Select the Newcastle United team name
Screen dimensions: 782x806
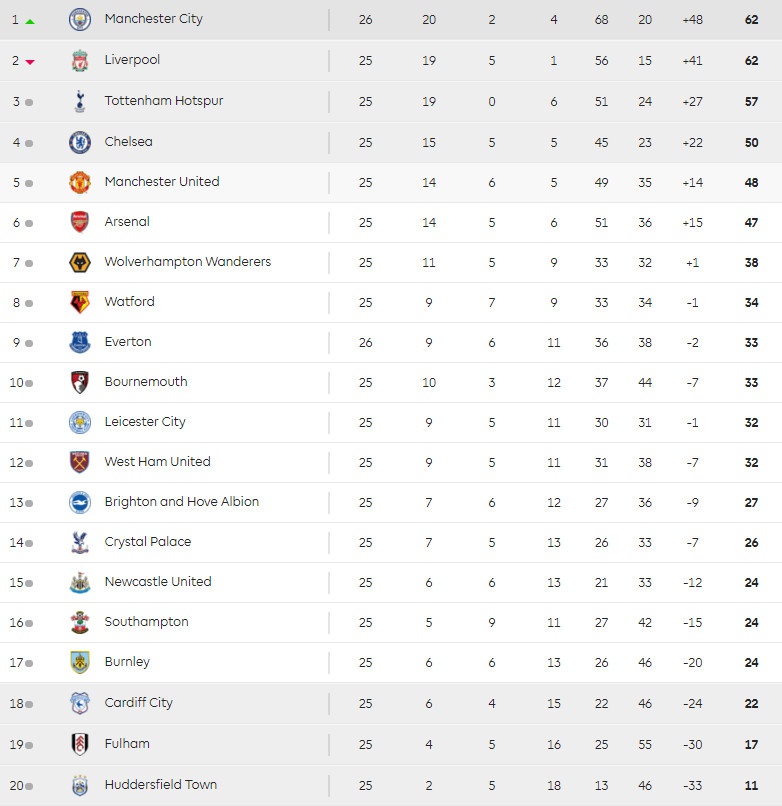tap(158, 582)
